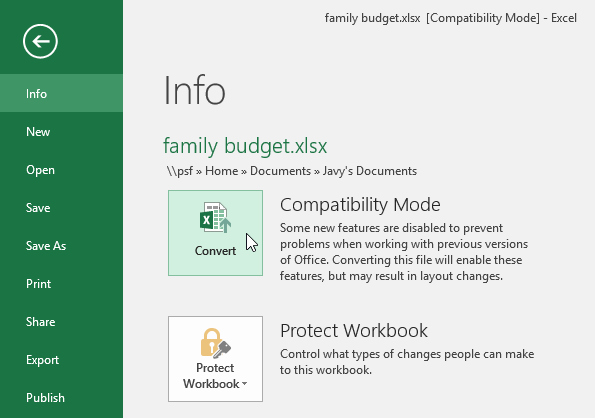Viewport: 595px width, 418px height.
Task: Select Save in the green sidebar
Action: [61, 207]
